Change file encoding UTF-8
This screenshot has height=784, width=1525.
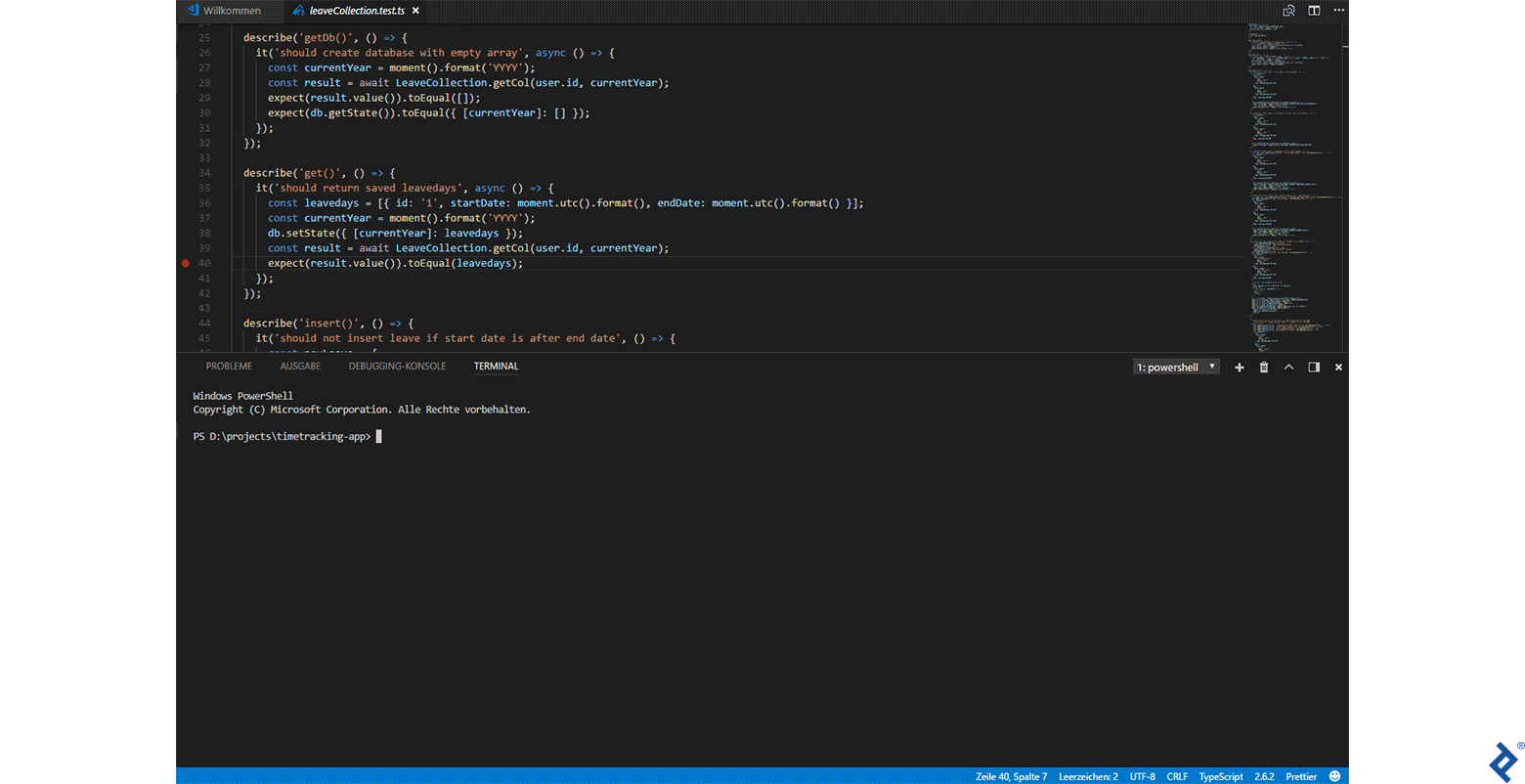pos(1142,776)
